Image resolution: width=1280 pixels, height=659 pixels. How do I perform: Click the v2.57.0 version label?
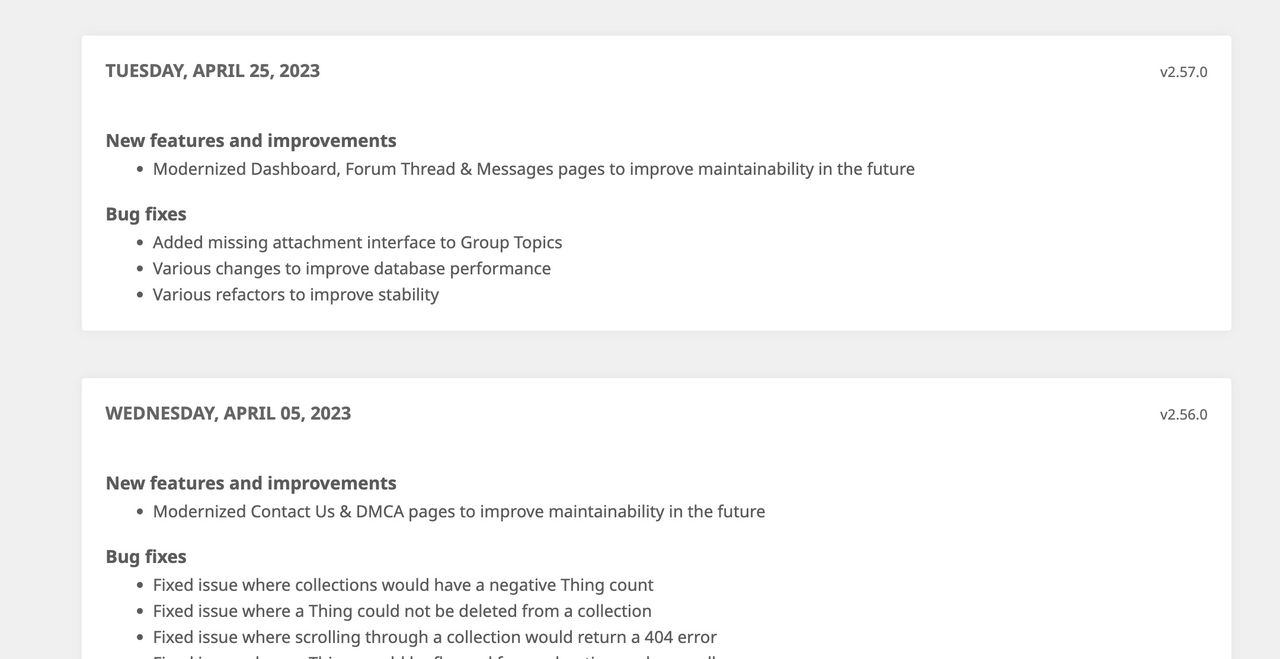click(x=1183, y=72)
